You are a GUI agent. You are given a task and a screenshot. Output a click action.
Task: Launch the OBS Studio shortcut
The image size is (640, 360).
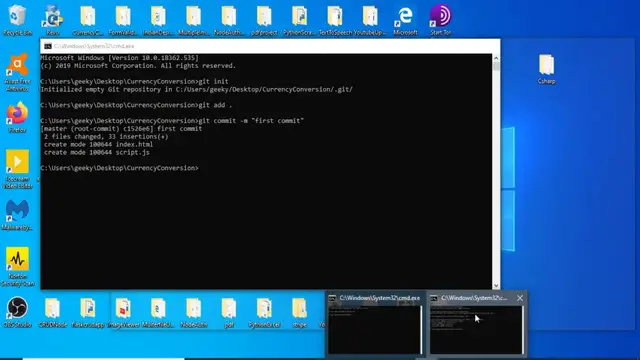click(x=17, y=313)
